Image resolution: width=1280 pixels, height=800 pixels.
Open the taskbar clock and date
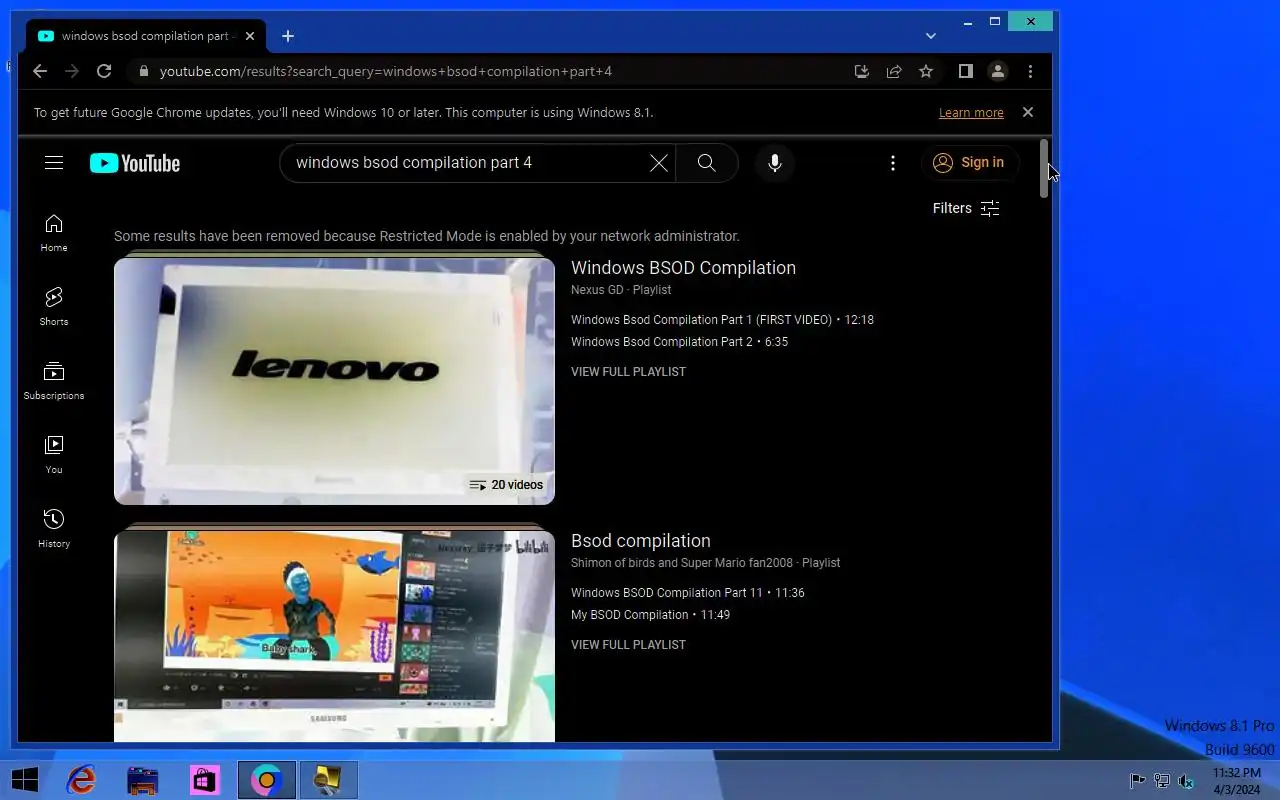[1237, 781]
